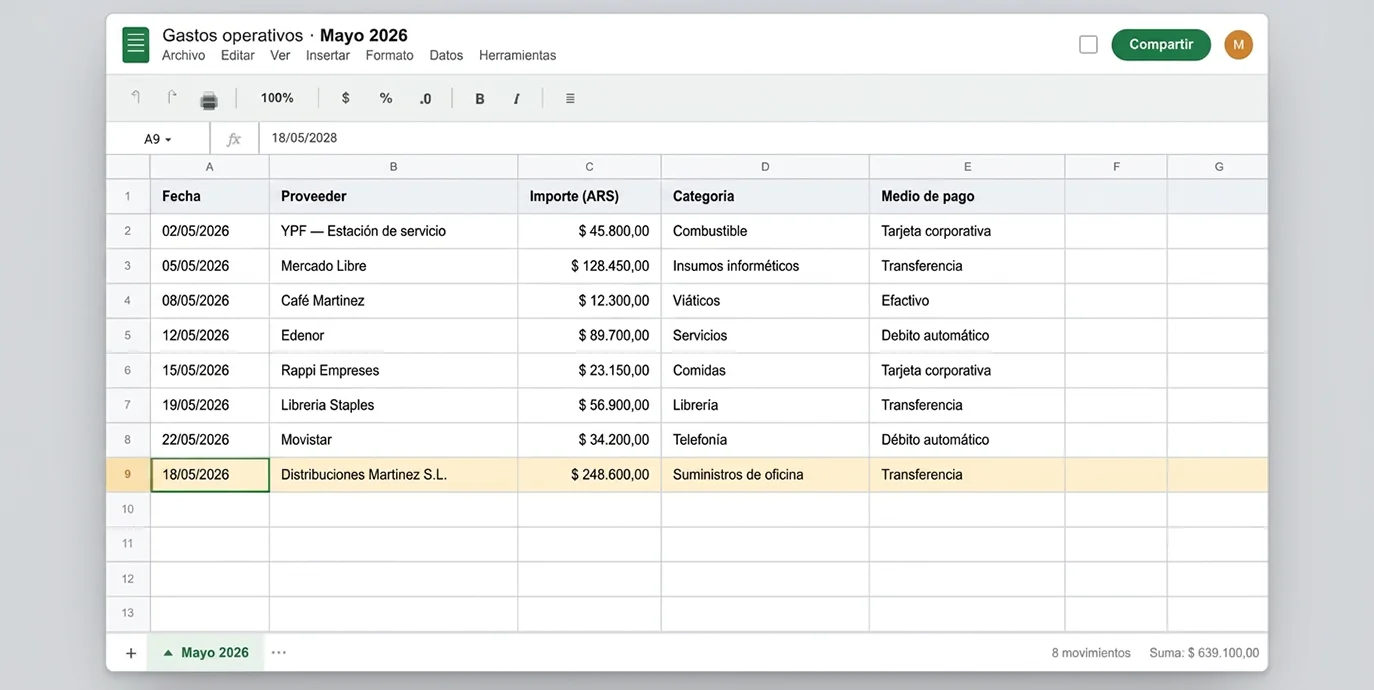Screen dimensions: 1374x690
Task: Click the Proveeder header cell
Action: pos(394,197)
